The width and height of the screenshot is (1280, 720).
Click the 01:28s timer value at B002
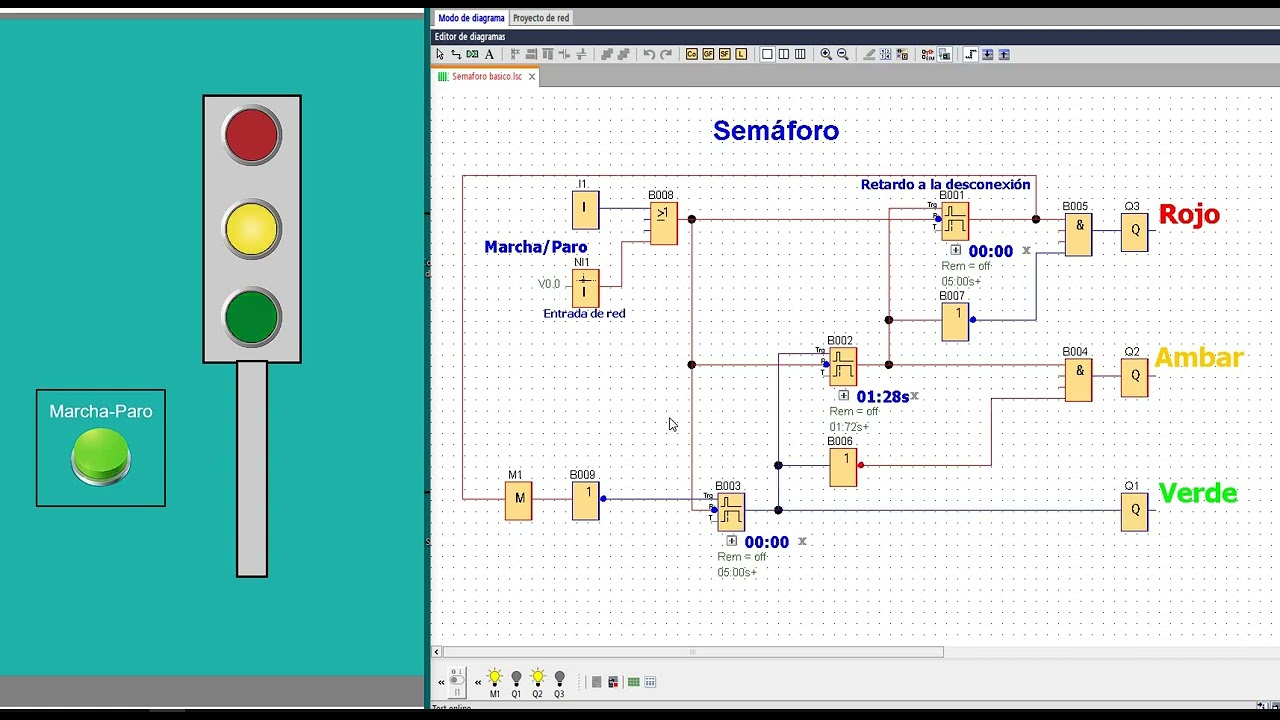882,396
